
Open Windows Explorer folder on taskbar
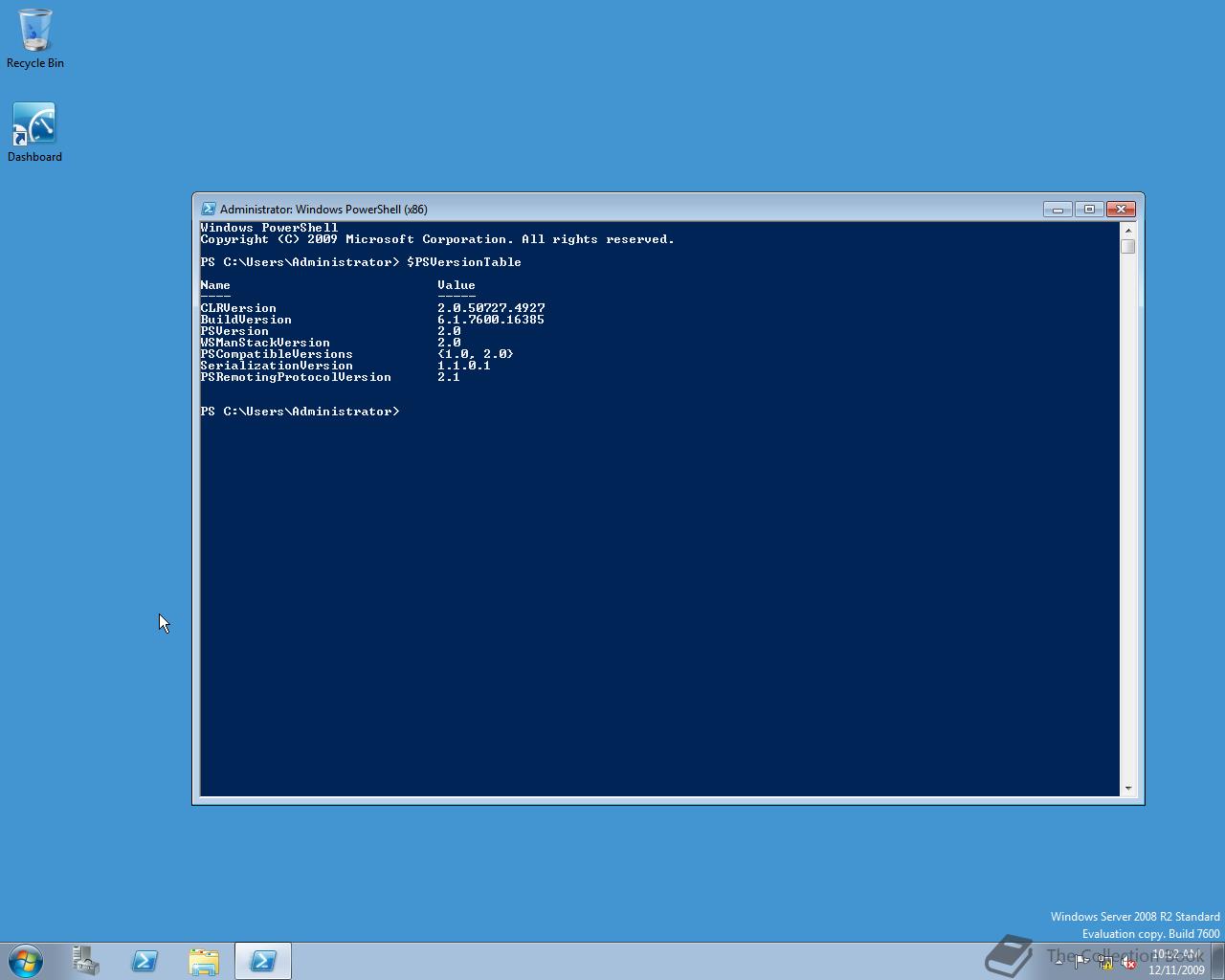point(204,961)
